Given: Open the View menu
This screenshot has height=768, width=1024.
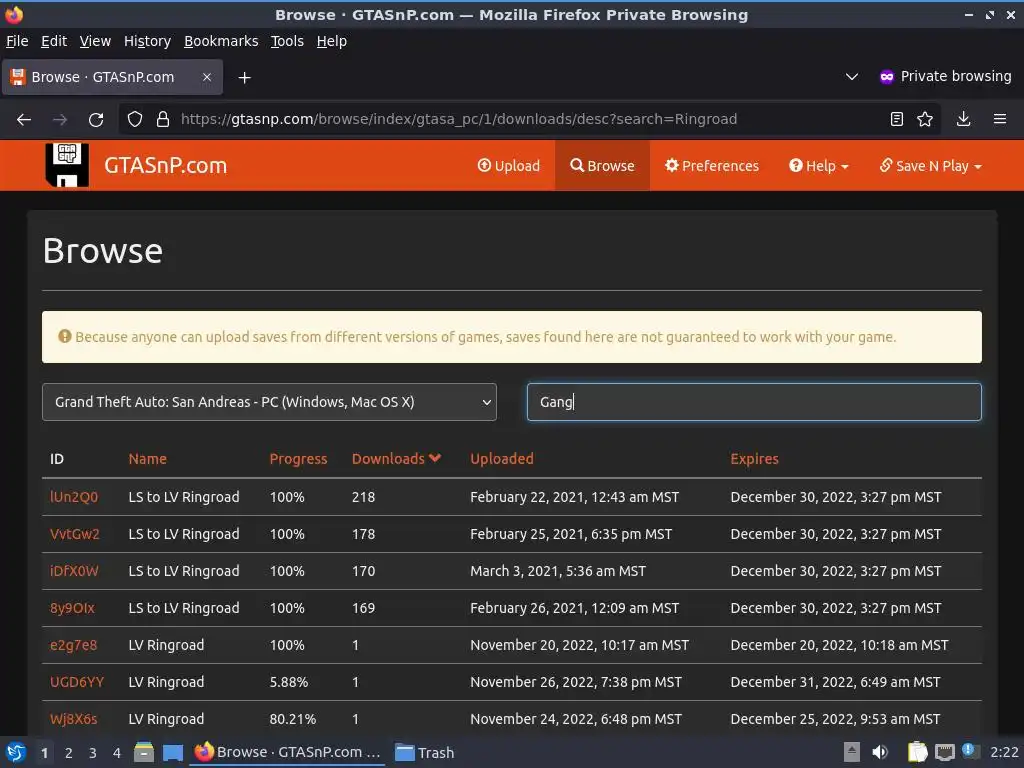Looking at the screenshot, I should point(95,41).
